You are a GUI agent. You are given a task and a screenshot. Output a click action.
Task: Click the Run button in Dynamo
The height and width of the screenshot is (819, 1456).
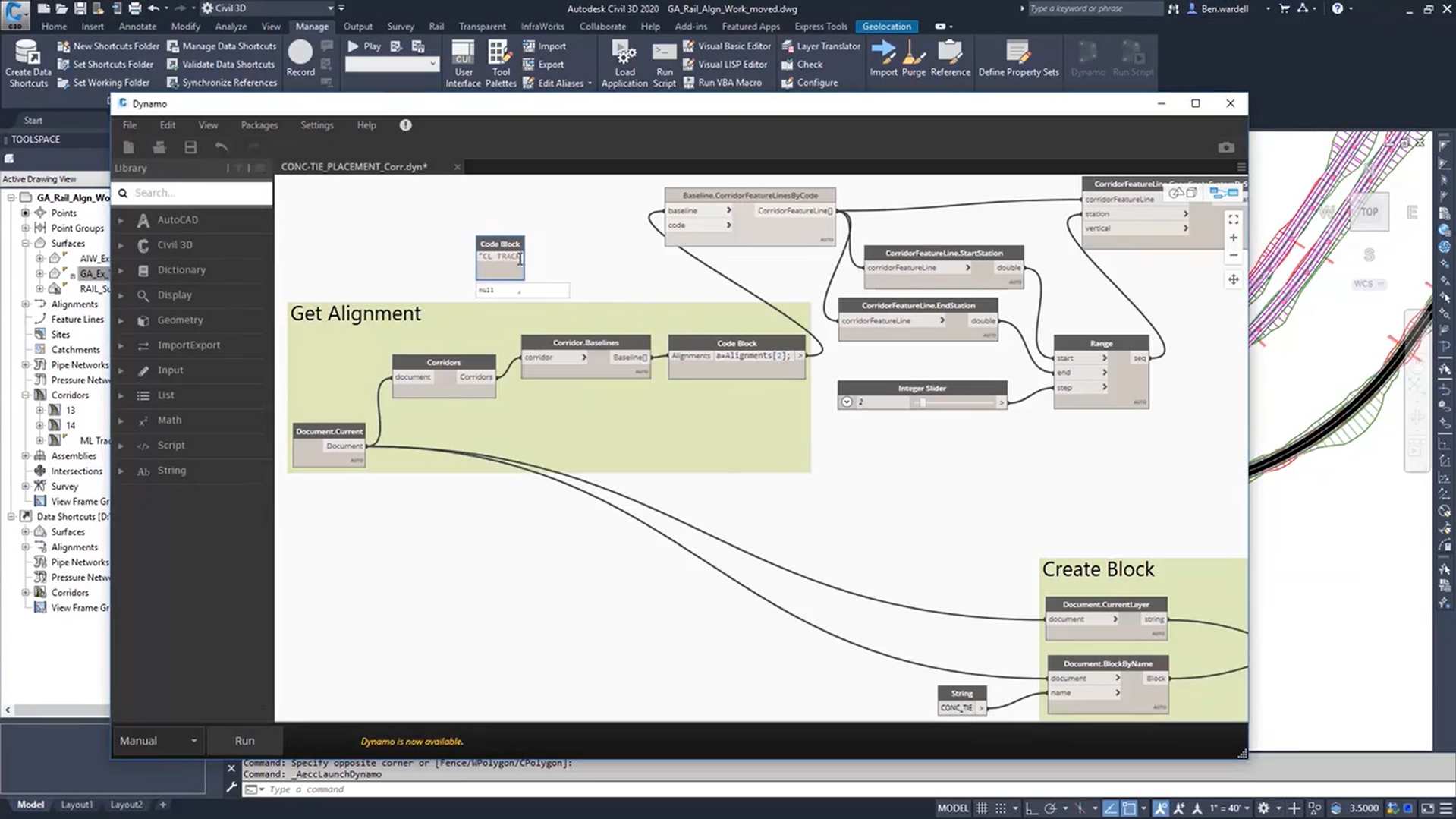pos(244,741)
